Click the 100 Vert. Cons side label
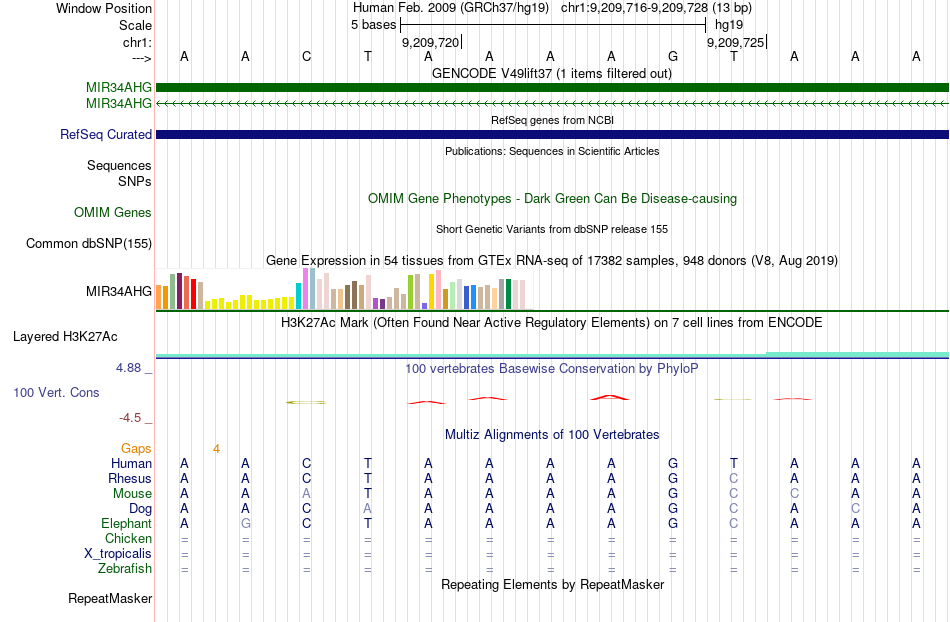Image resolution: width=950 pixels, height=622 pixels. [56, 392]
